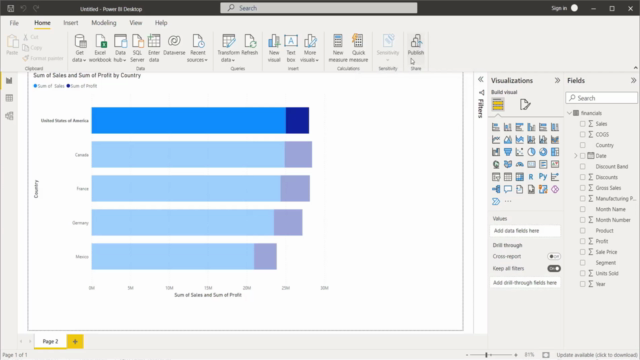Toggle the Cross-report switch

point(554,256)
